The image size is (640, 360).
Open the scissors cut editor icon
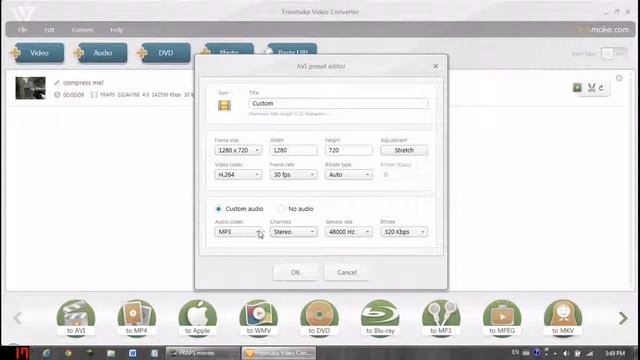[x=591, y=87]
